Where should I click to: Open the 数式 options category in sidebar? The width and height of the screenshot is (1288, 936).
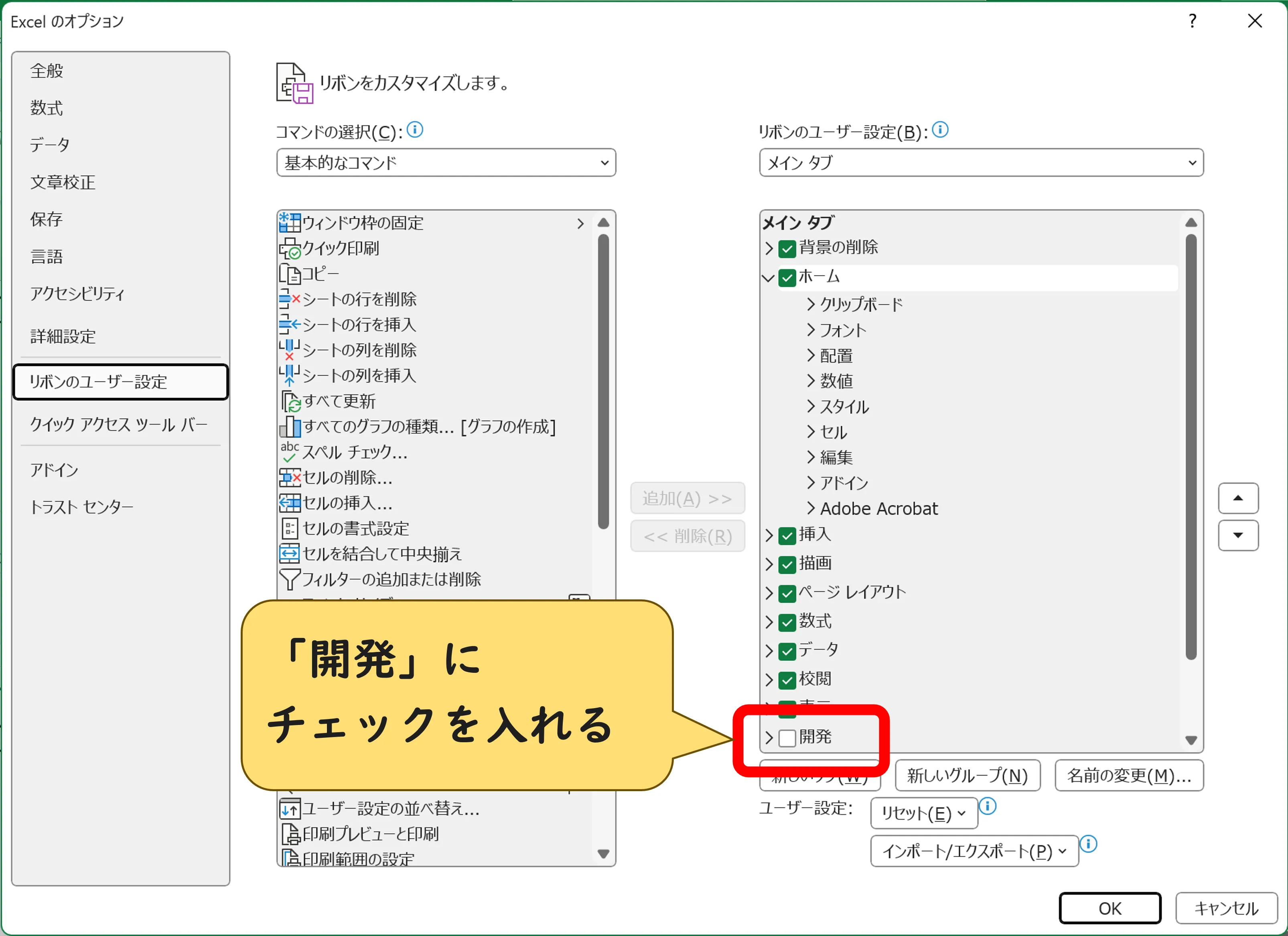point(120,108)
